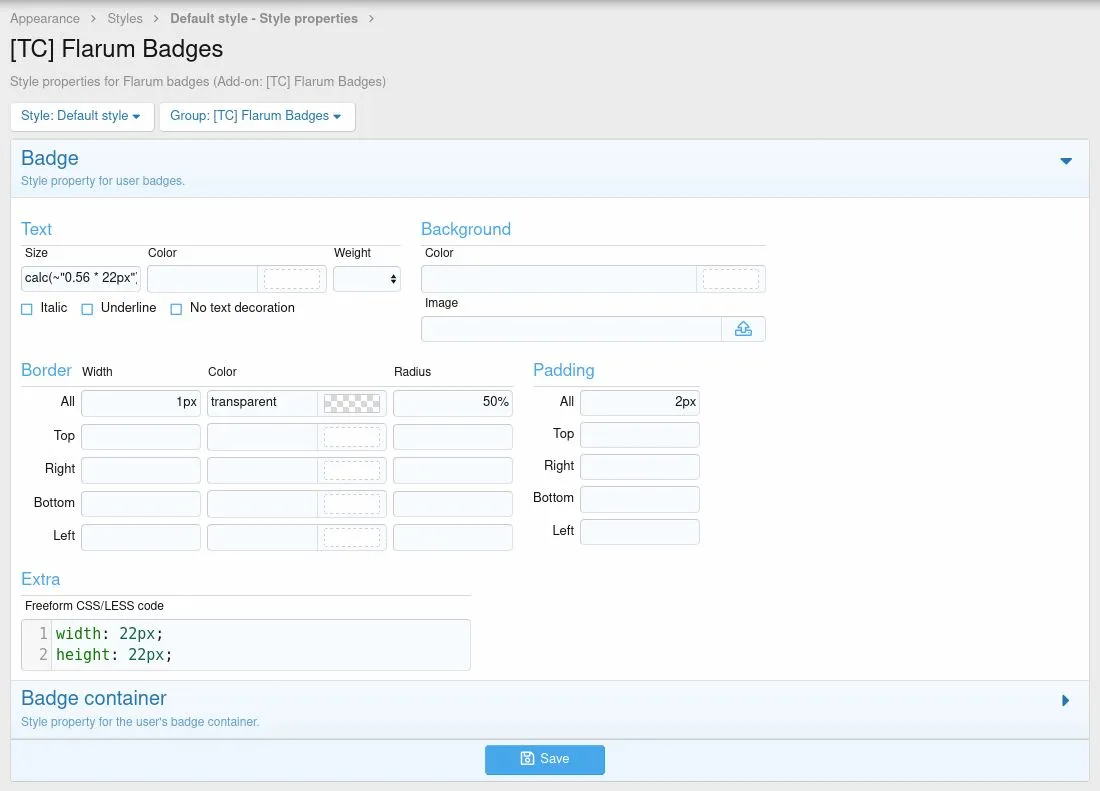Click the transparent border color swatch

[352, 403]
